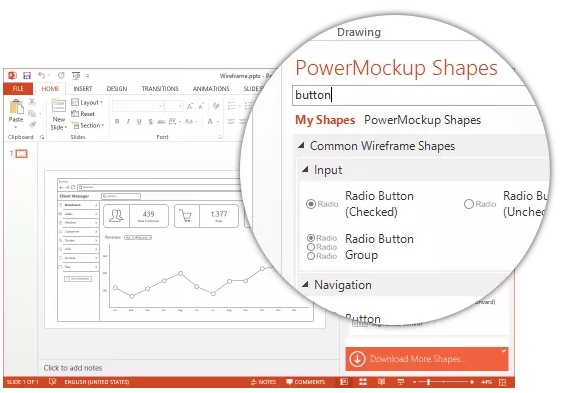This screenshot has height=393, width=574.
Task: Close the Download More Shapes banner chevron
Action: pos(504,351)
